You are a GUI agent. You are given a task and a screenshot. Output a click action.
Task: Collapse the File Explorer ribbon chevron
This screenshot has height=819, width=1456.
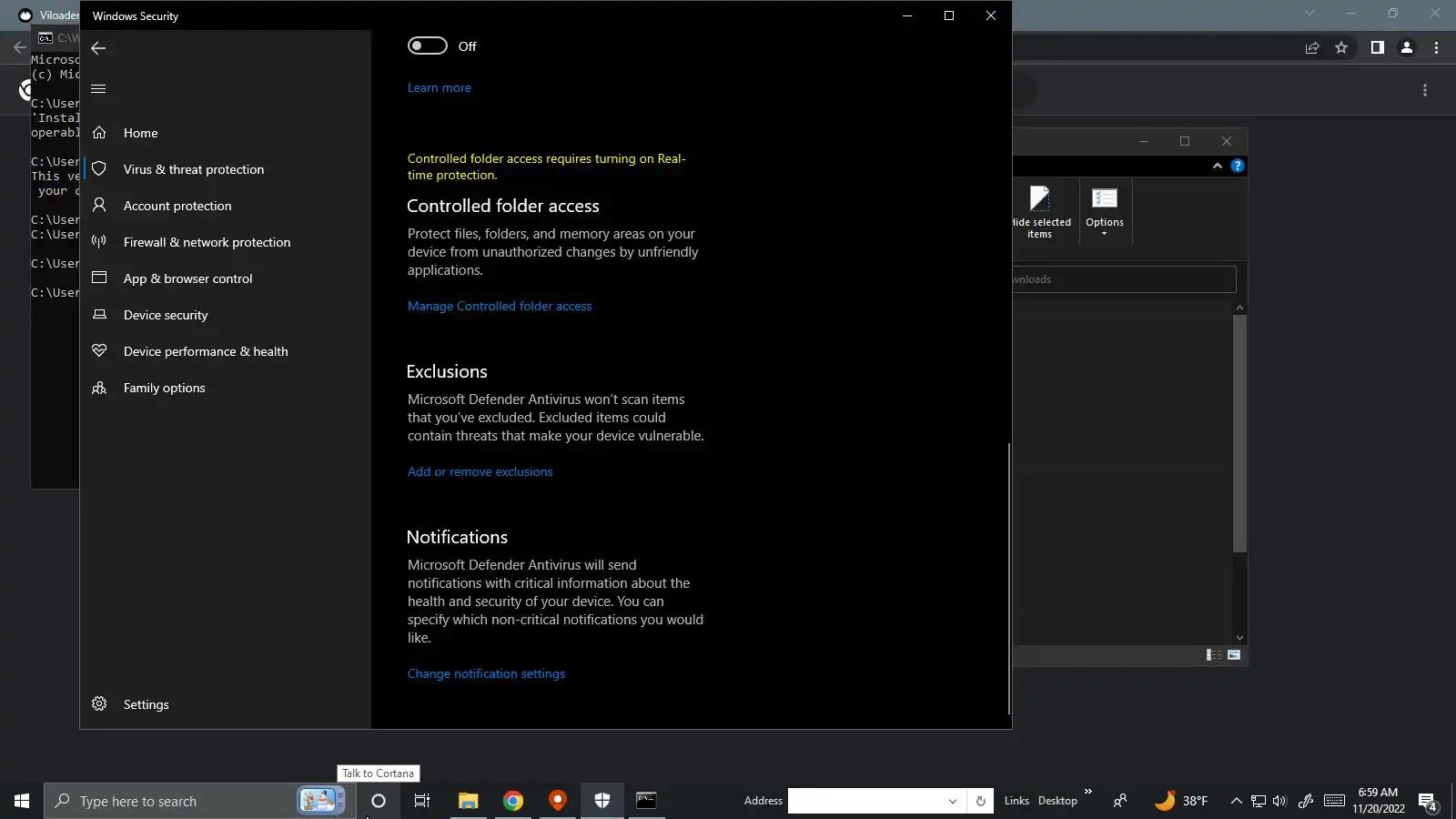point(1218,166)
